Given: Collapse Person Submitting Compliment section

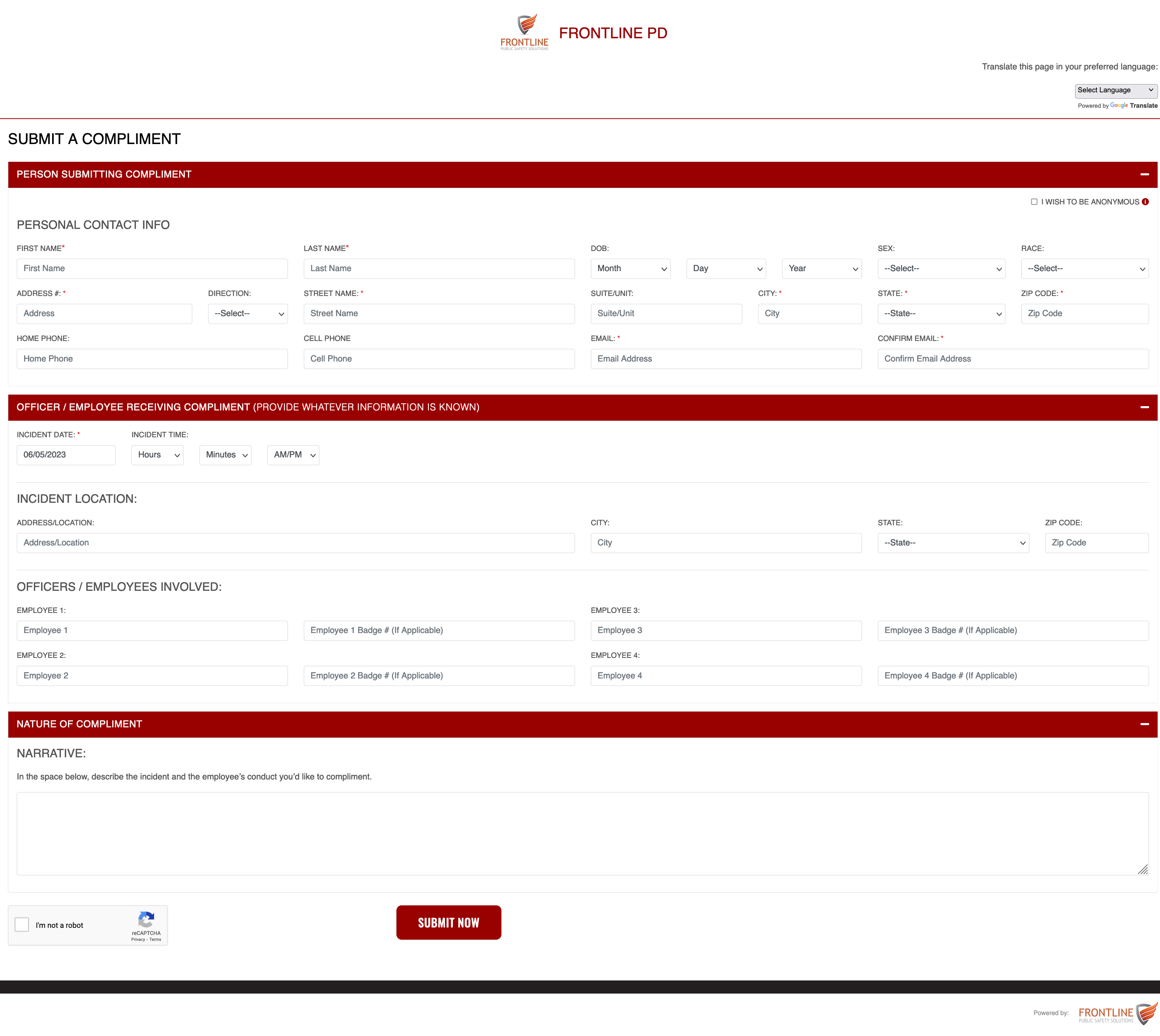Looking at the screenshot, I should 1144,175.
